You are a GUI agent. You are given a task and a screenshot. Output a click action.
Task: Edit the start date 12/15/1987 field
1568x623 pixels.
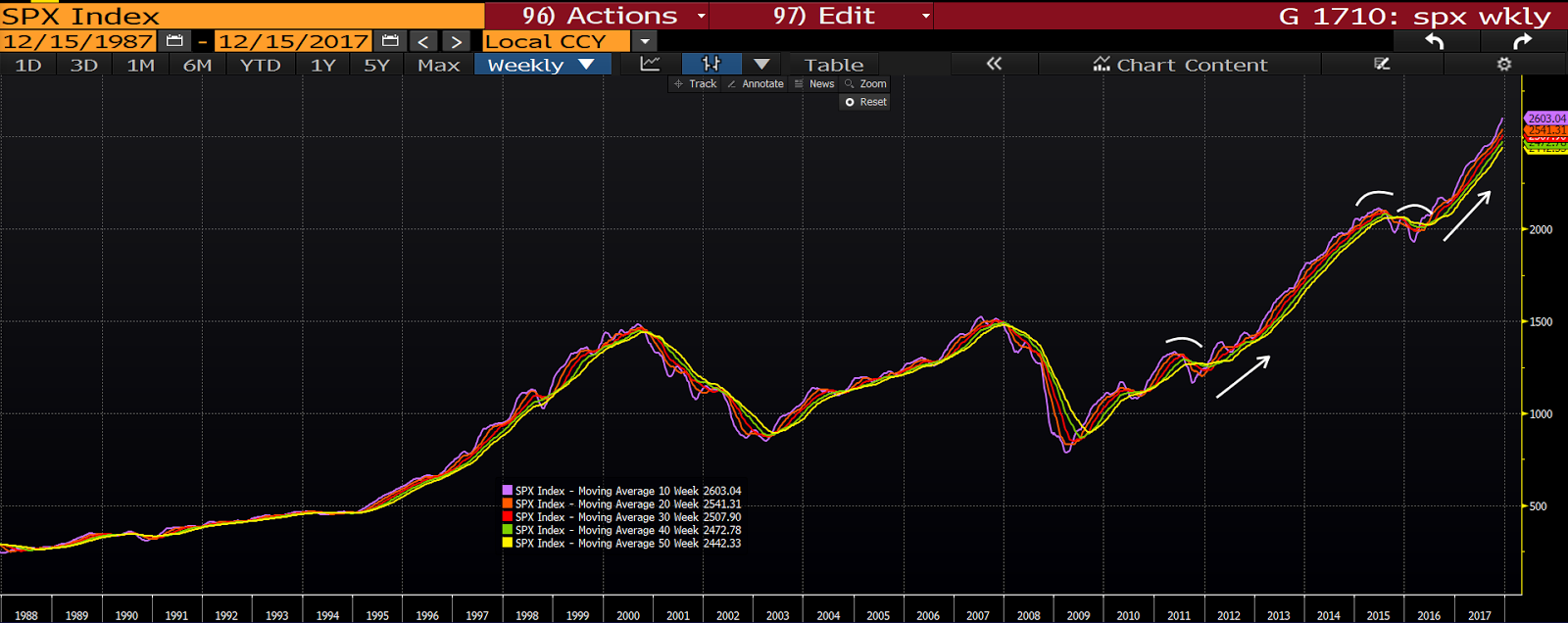click(x=77, y=41)
